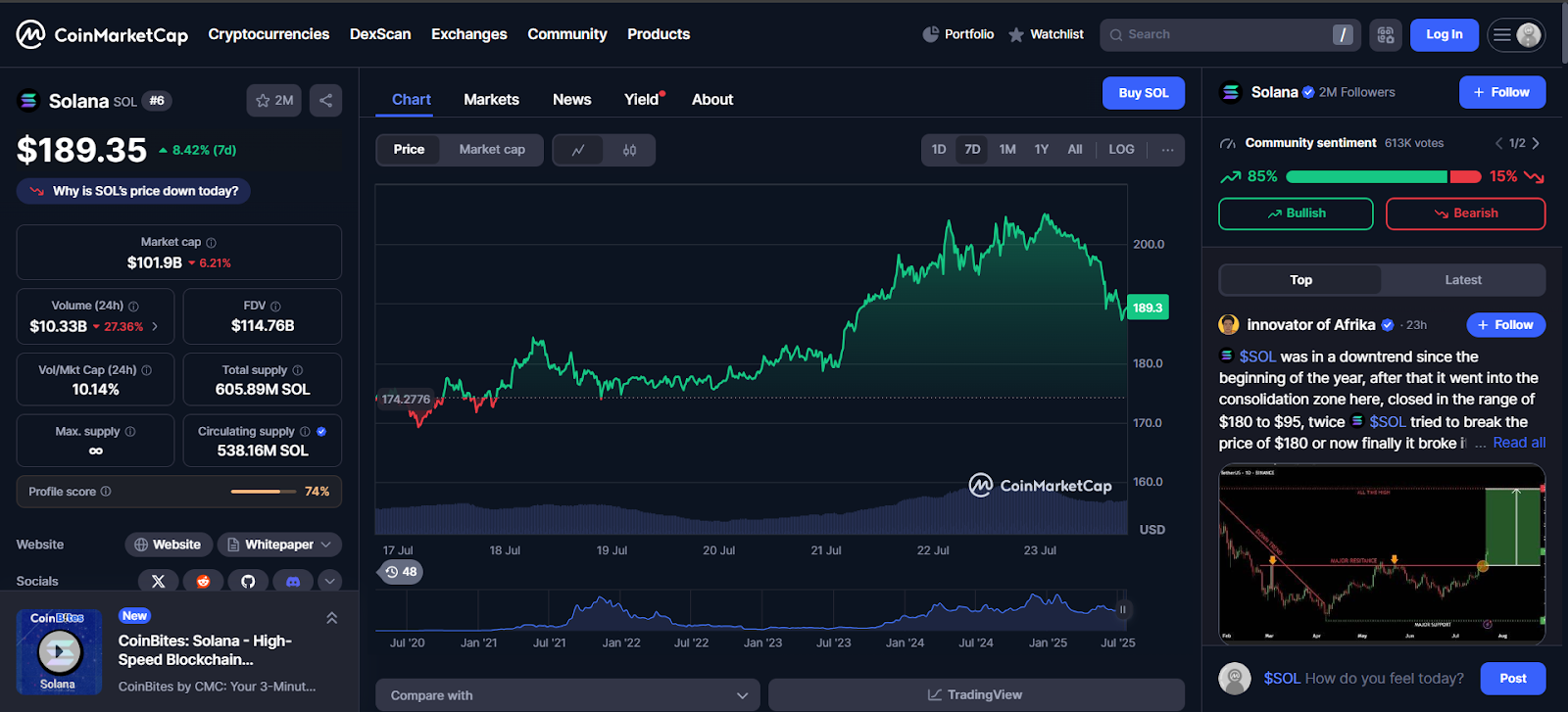This screenshot has width=1568, height=712.
Task: Click the Search input field
Action: 1225,35
